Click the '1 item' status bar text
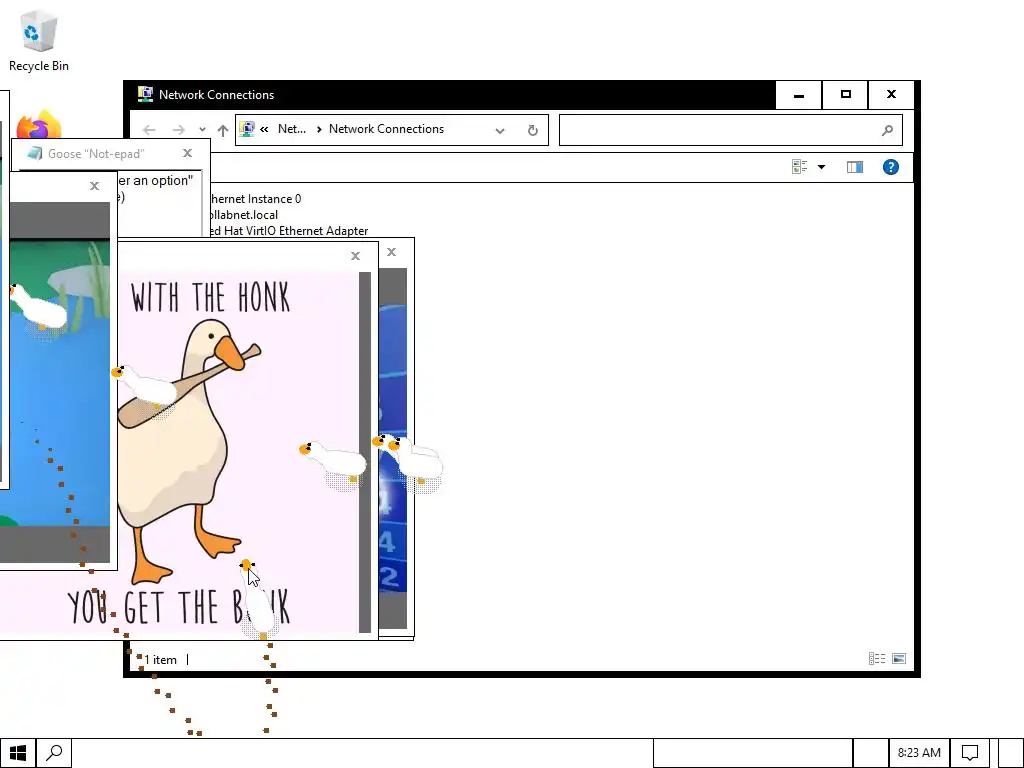The image size is (1024, 768). point(160,660)
